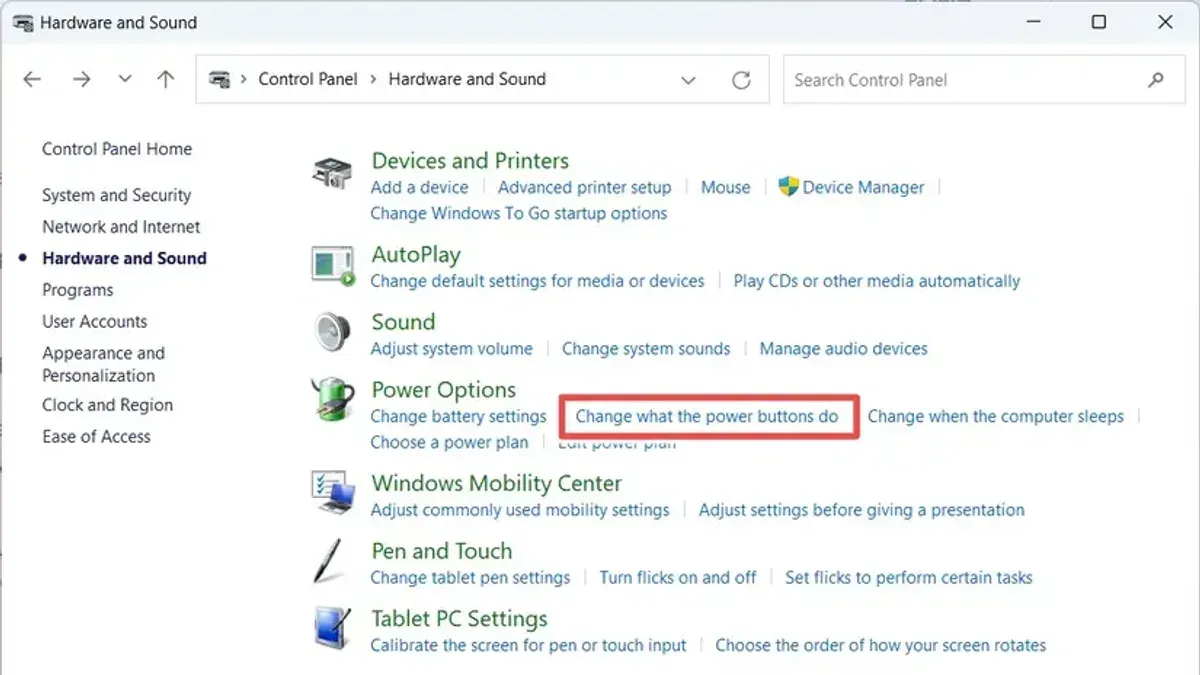Go back with the back arrow
This screenshot has width=1200, height=675.
[32, 80]
